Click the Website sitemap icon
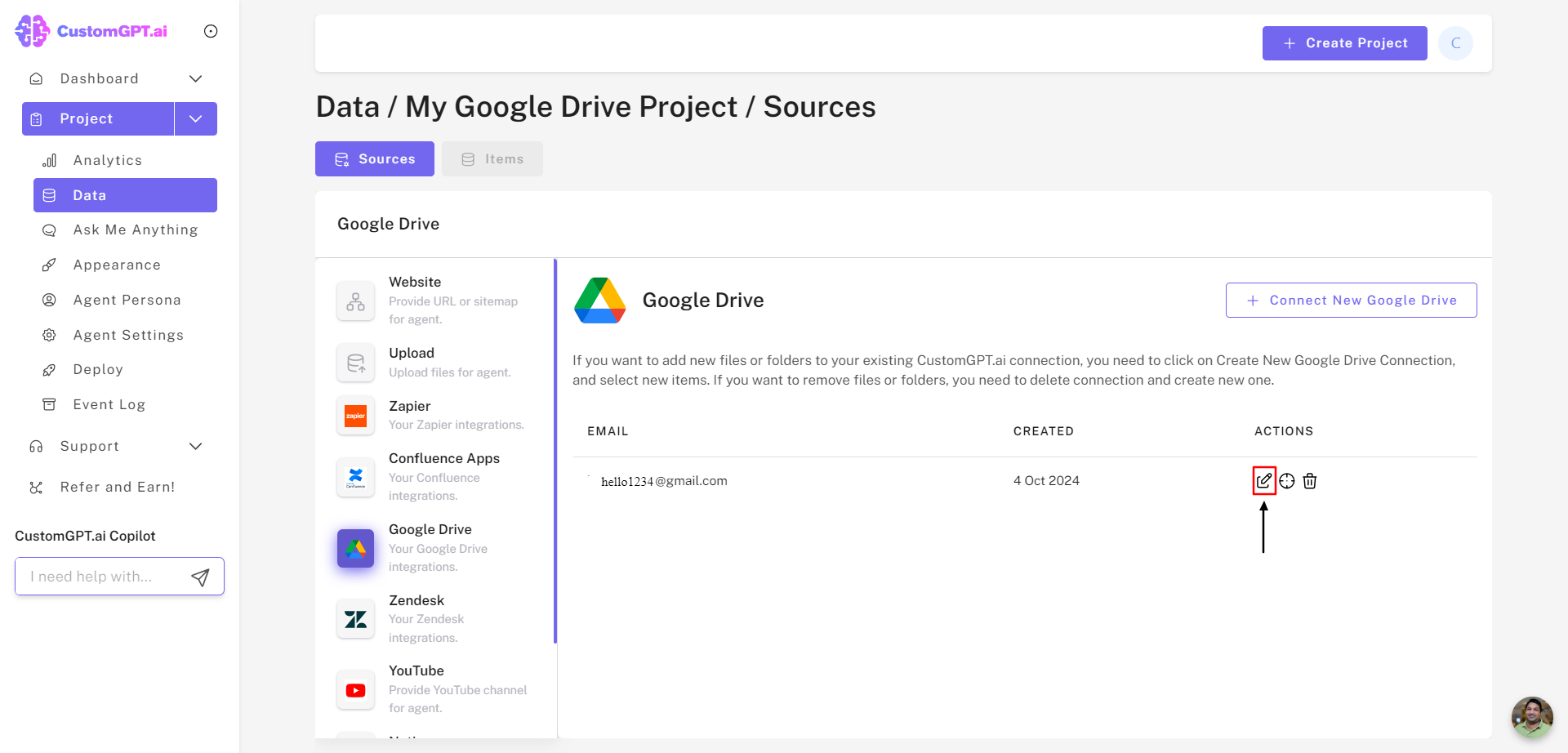Image resolution: width=1568 pixels, height=753 pixels. [355, 301]
